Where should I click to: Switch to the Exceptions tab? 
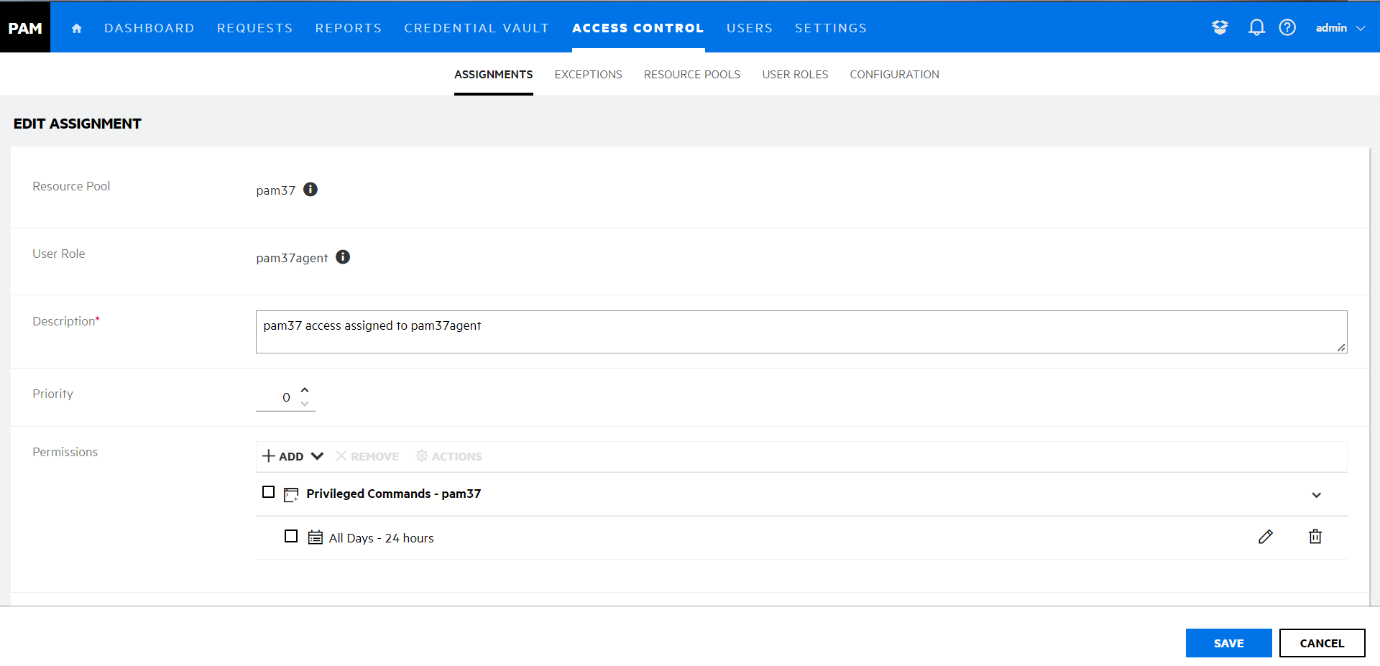pyautogui.click(x=588, y=74)
